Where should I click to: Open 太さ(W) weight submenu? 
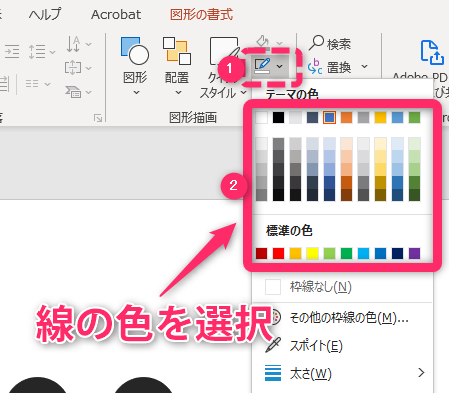(x=342, y=373)
